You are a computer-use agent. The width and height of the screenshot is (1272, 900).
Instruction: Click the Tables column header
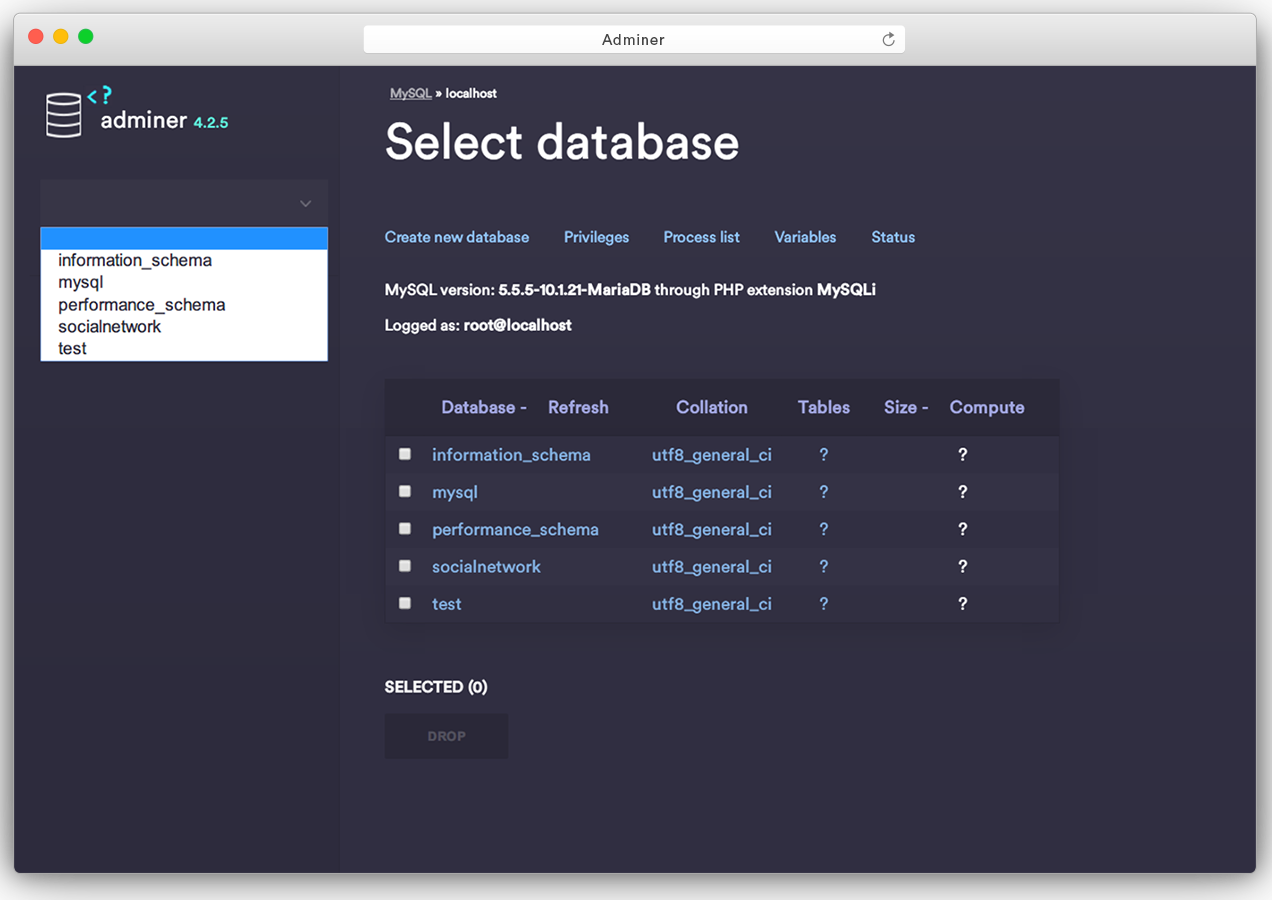(824, 407)
